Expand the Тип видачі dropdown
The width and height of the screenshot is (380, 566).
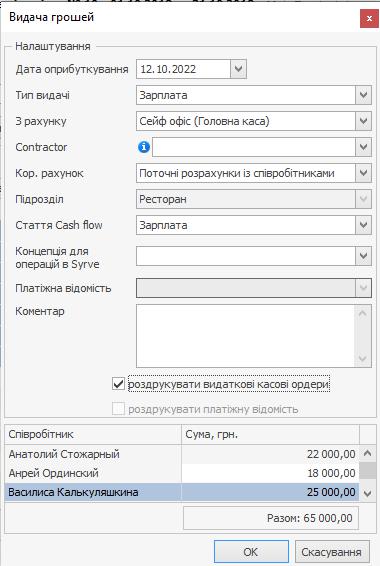363,95
